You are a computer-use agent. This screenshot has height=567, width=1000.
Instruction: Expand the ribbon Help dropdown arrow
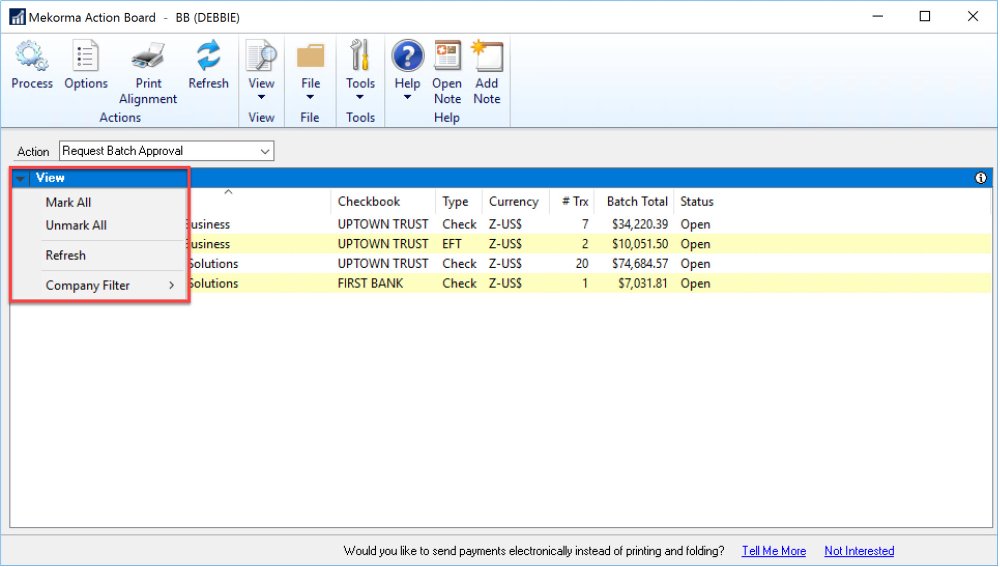(x=407, y=98)
